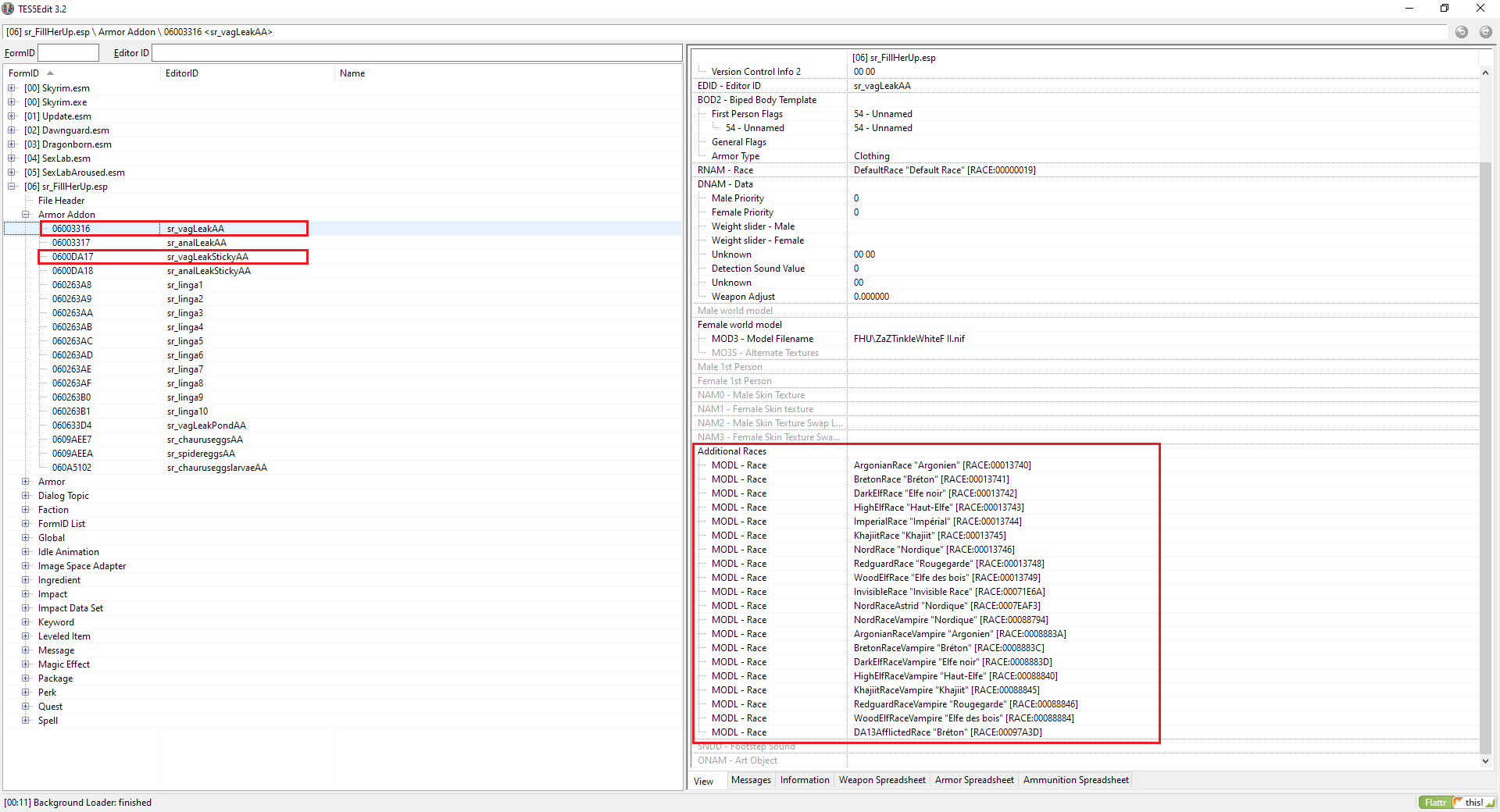Click the DNAM - Data row
This screenshot has height=812, width=1500.
click(1086, 184)
